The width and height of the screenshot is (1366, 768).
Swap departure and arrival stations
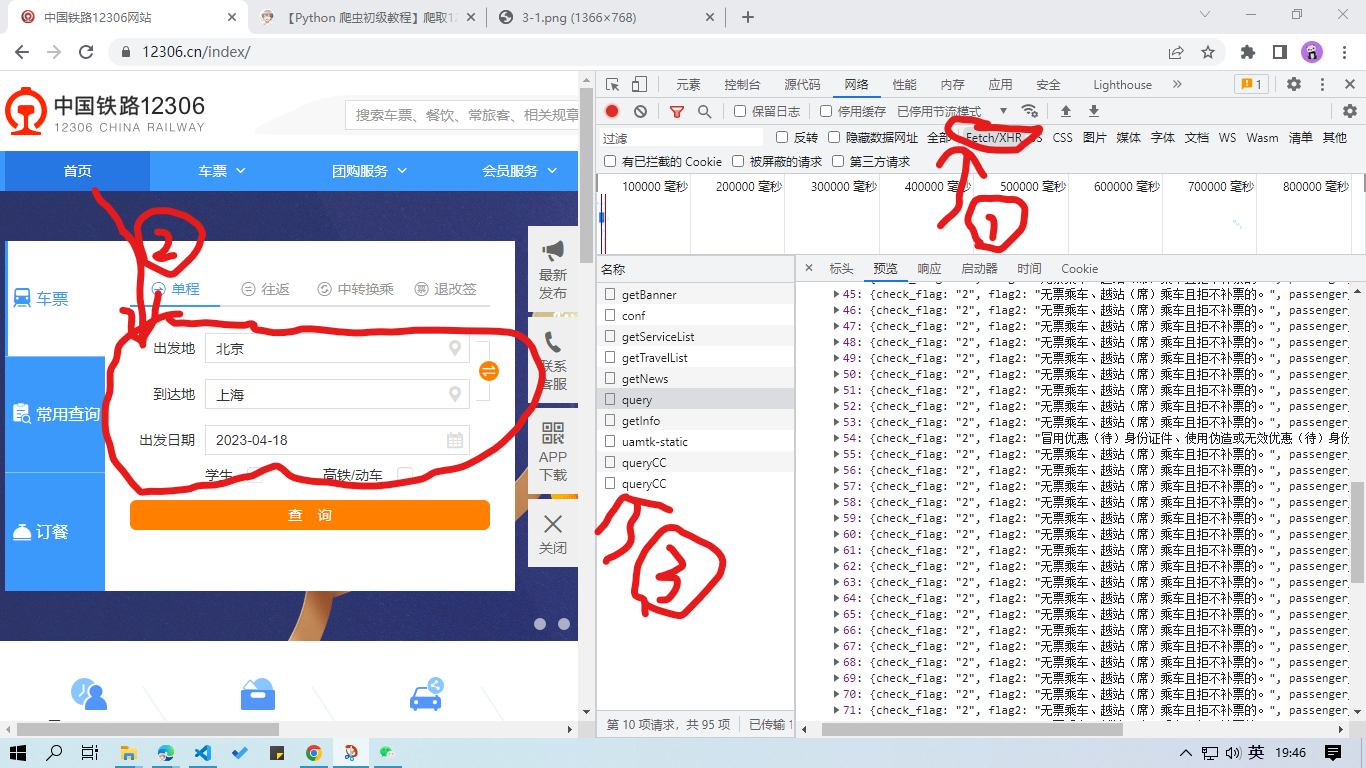coord(489,371)
